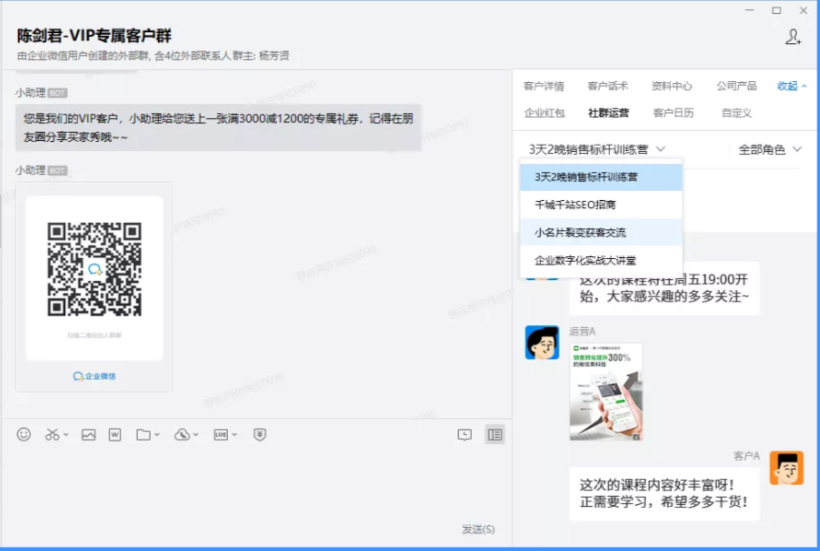Open the chat history icon
The width and height of the screenshot is (820, 551).
click(x=464, y=434)
